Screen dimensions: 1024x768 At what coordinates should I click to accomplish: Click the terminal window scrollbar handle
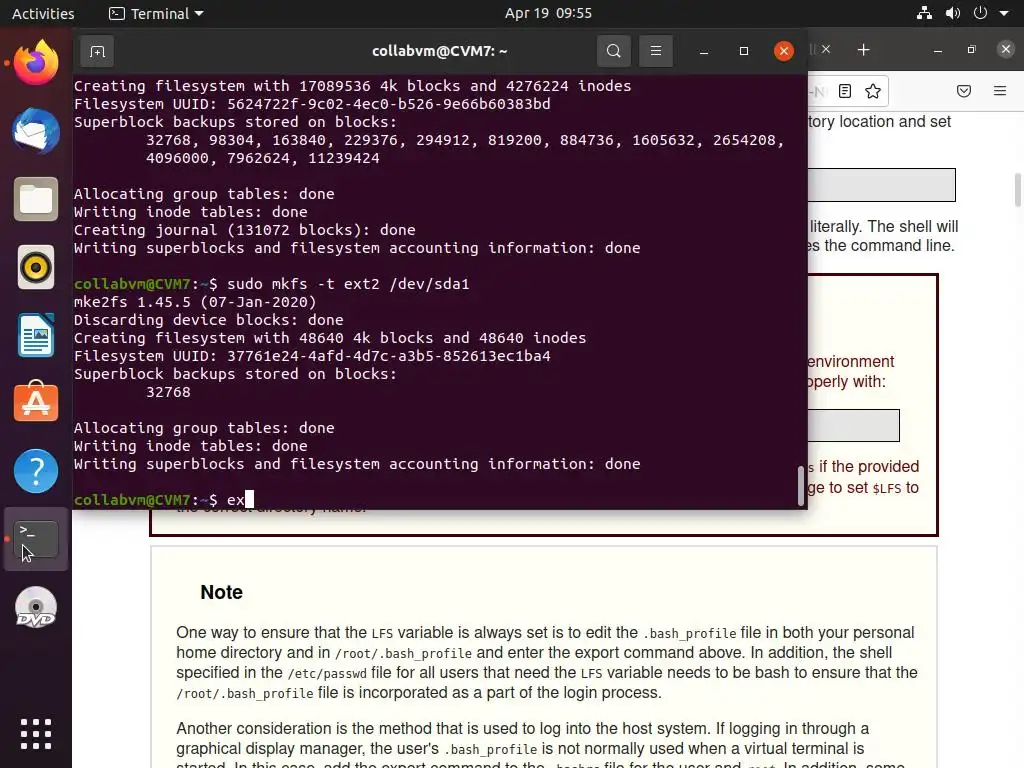pyautogui.click(x=801, y=486)
